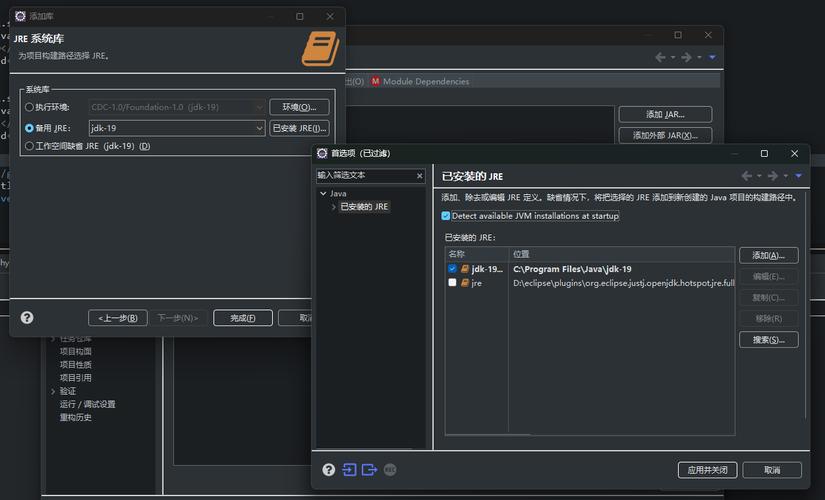Image resolution: width=825 pixels, height=500 pixels.
Task: Click the 搜索(S)... button
Action: (x=767, y=340)
